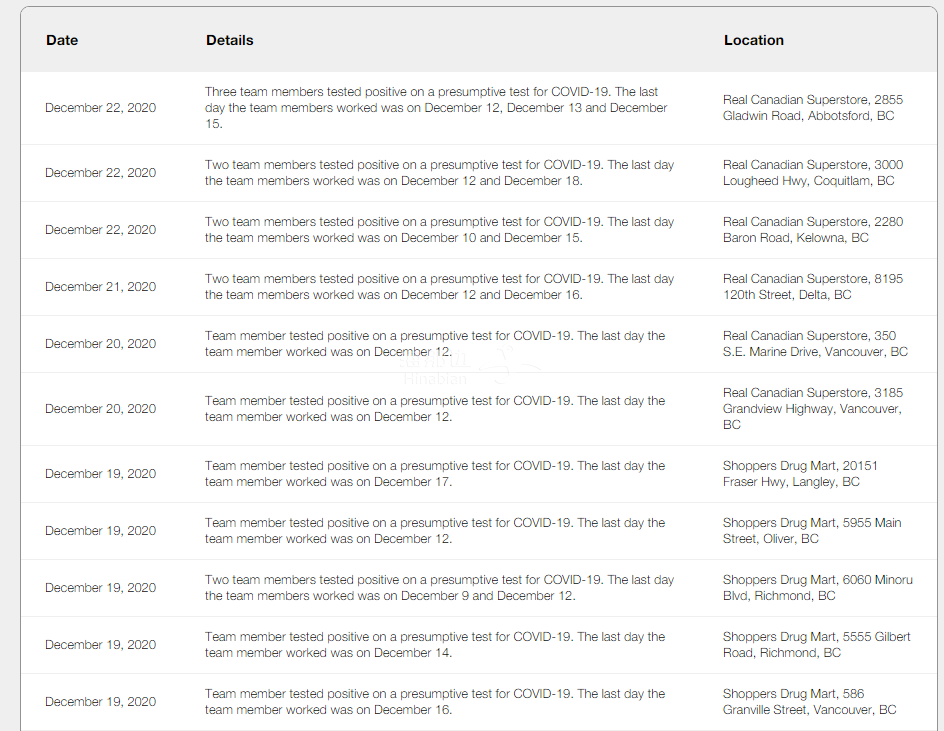
Task: Click details mentioning December 10 and December 15
Action: coord(439,230)
